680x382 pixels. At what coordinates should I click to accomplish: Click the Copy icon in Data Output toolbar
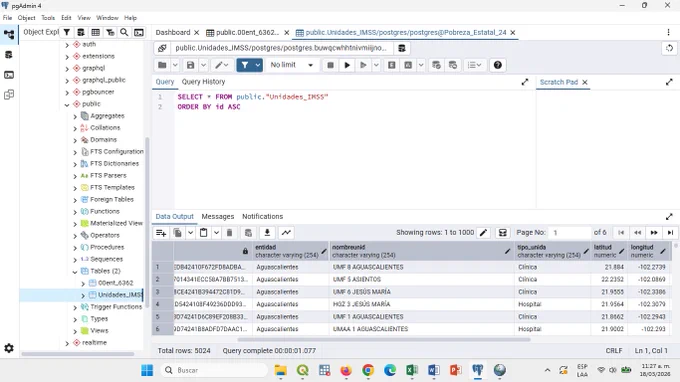[177, 233]
